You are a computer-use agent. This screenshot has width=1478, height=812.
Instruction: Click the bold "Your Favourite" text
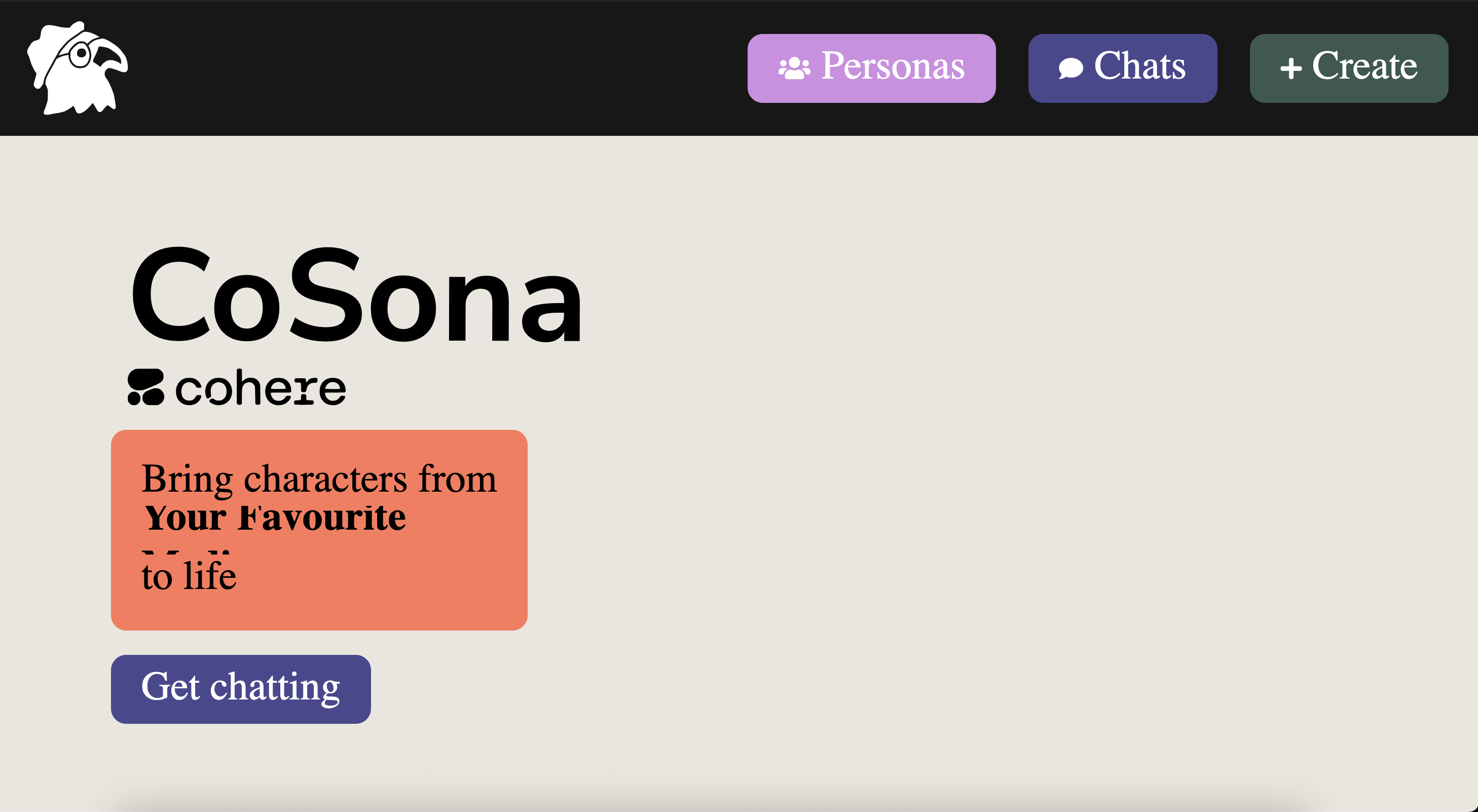[275, 518]
